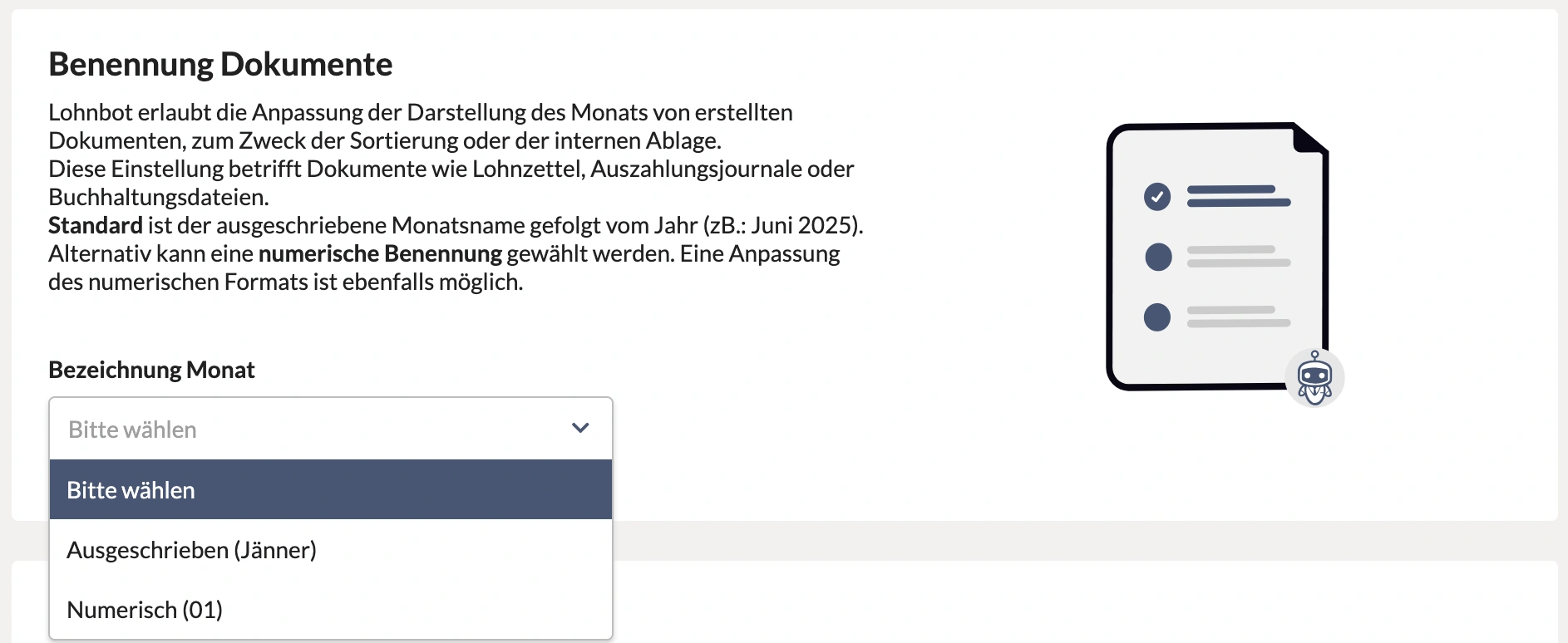Click the Benennung Dokumente heading

220,64
